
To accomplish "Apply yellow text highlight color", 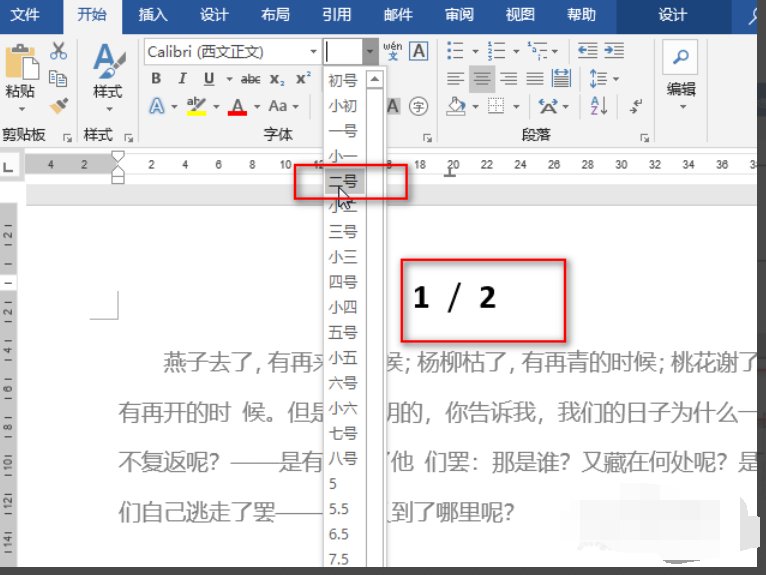I will coord(196,106).
